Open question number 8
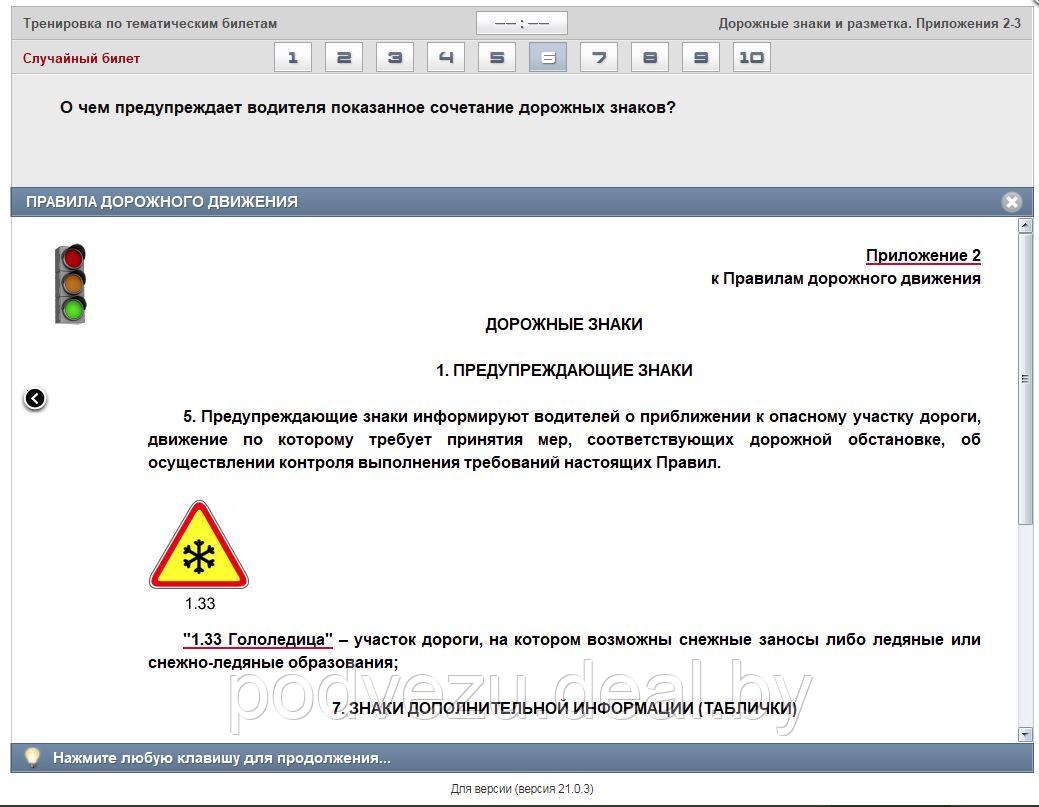The width and height of the screenshot is (1039, 807). point(650,58)
